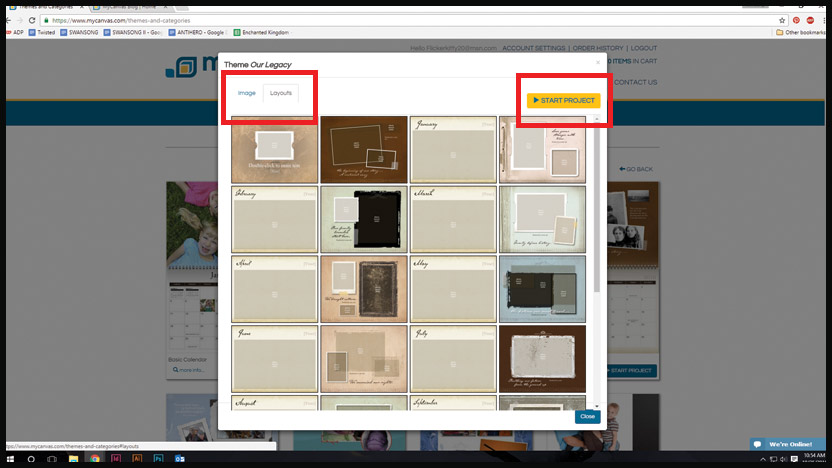The height and width of the screenshot is (468, 832).
Task: Open the Enchanted Kingdom bookmark
Action: [x=261, y=32]
